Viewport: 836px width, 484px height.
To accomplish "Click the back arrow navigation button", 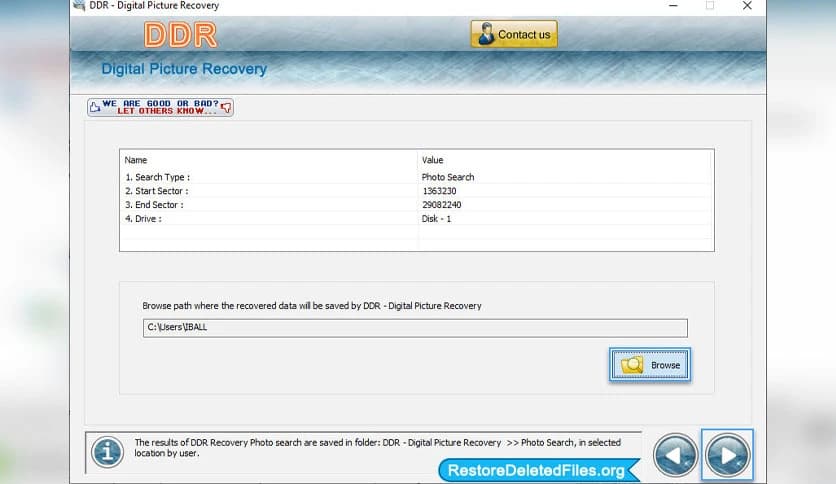I will tap(676, 455).
